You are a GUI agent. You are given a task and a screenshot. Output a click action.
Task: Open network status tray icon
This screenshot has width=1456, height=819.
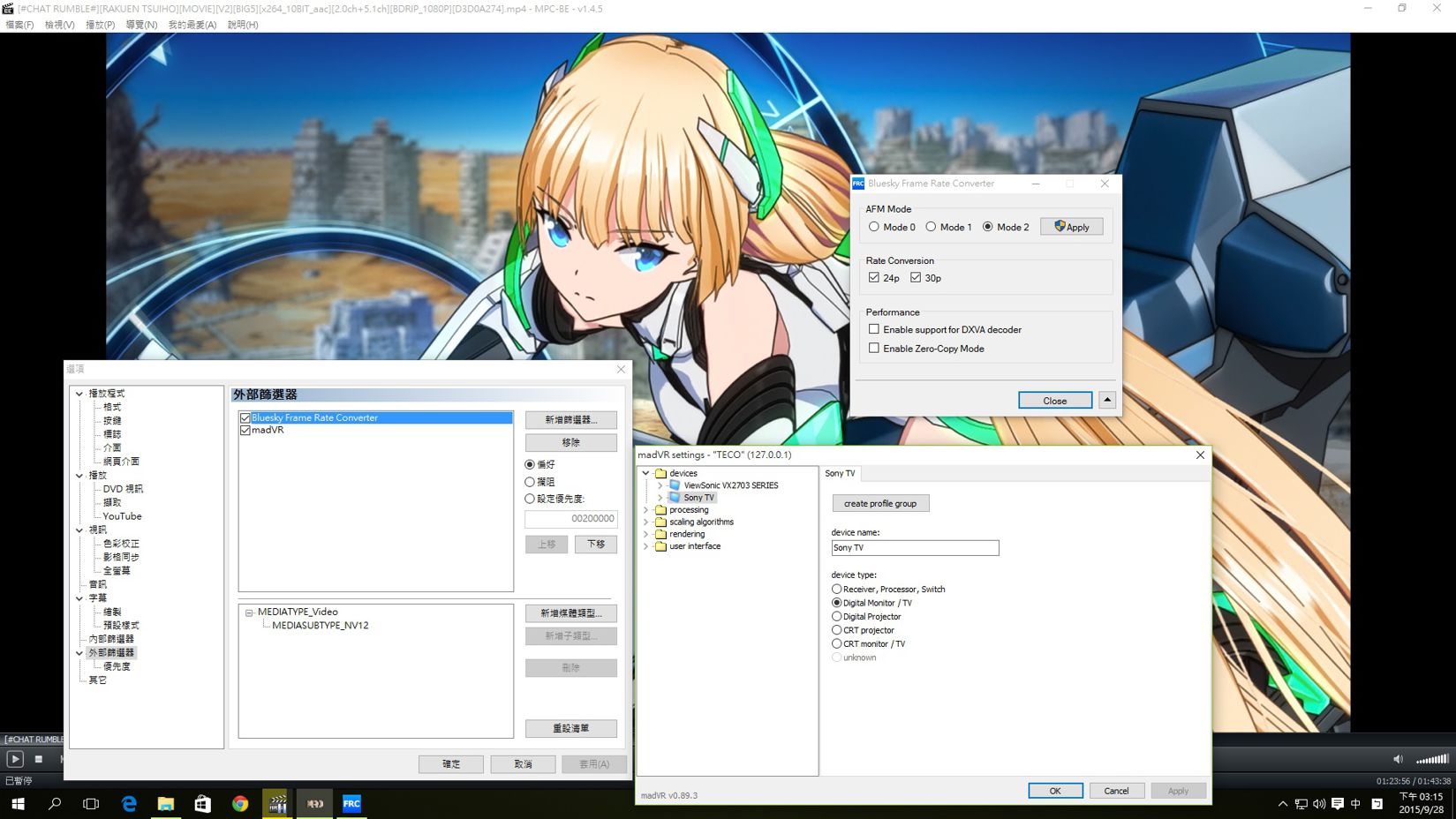click(1301, 804)
